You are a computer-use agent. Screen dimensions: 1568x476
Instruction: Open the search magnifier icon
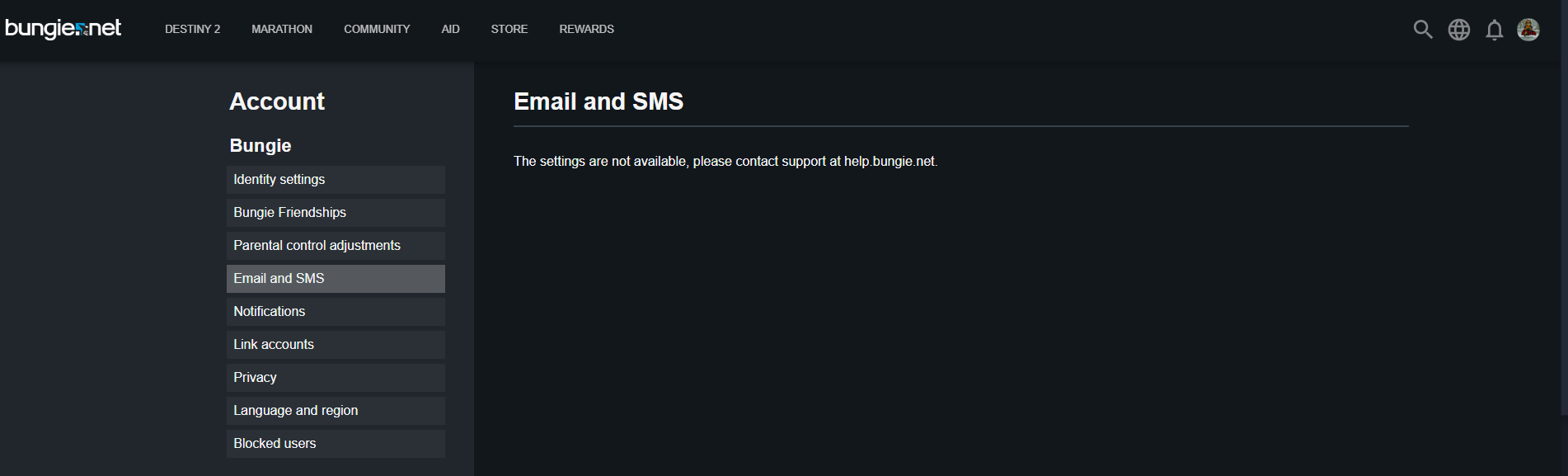tap(1422, 30)
